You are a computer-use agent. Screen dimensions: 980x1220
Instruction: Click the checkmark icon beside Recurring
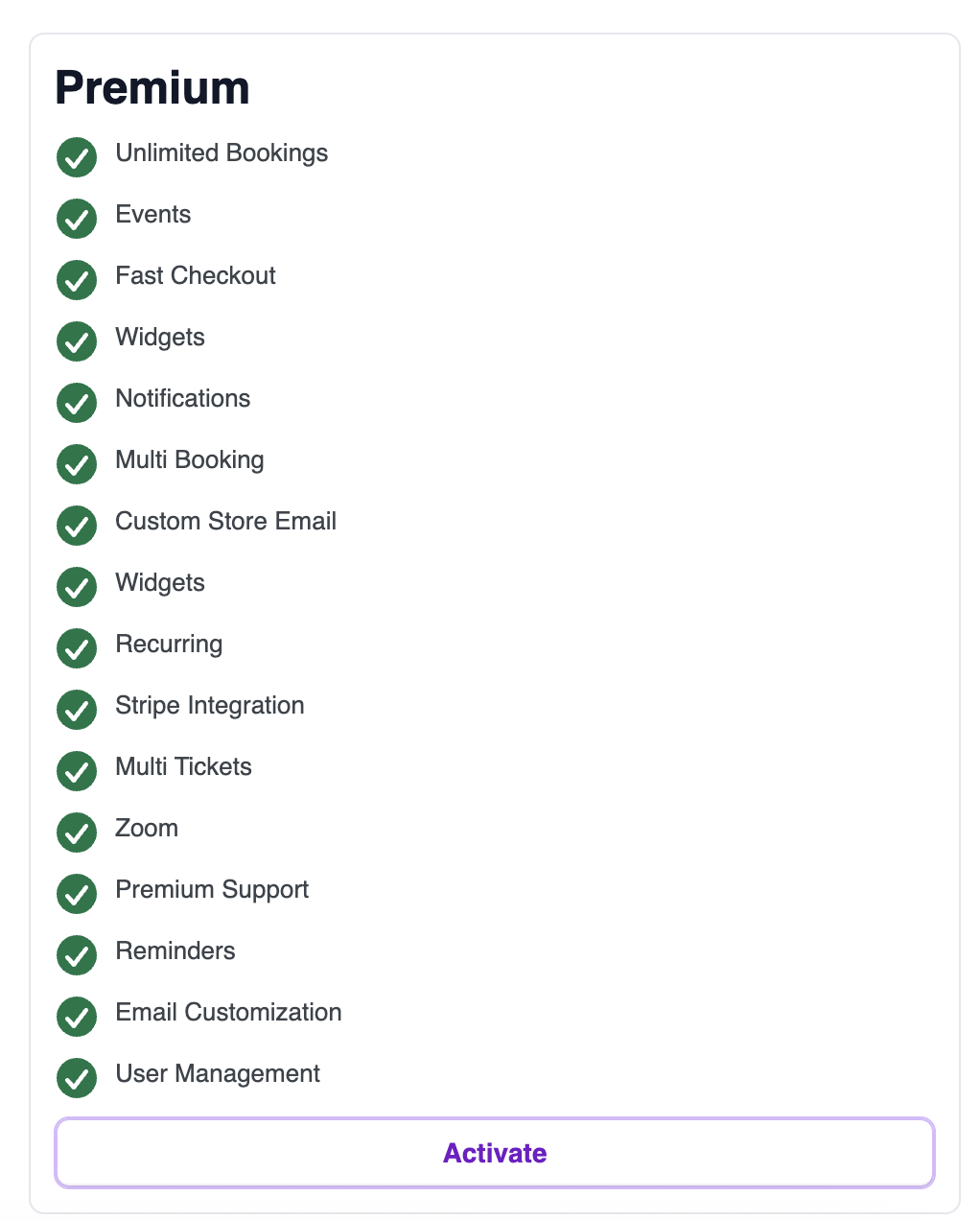tap(77, 648)
